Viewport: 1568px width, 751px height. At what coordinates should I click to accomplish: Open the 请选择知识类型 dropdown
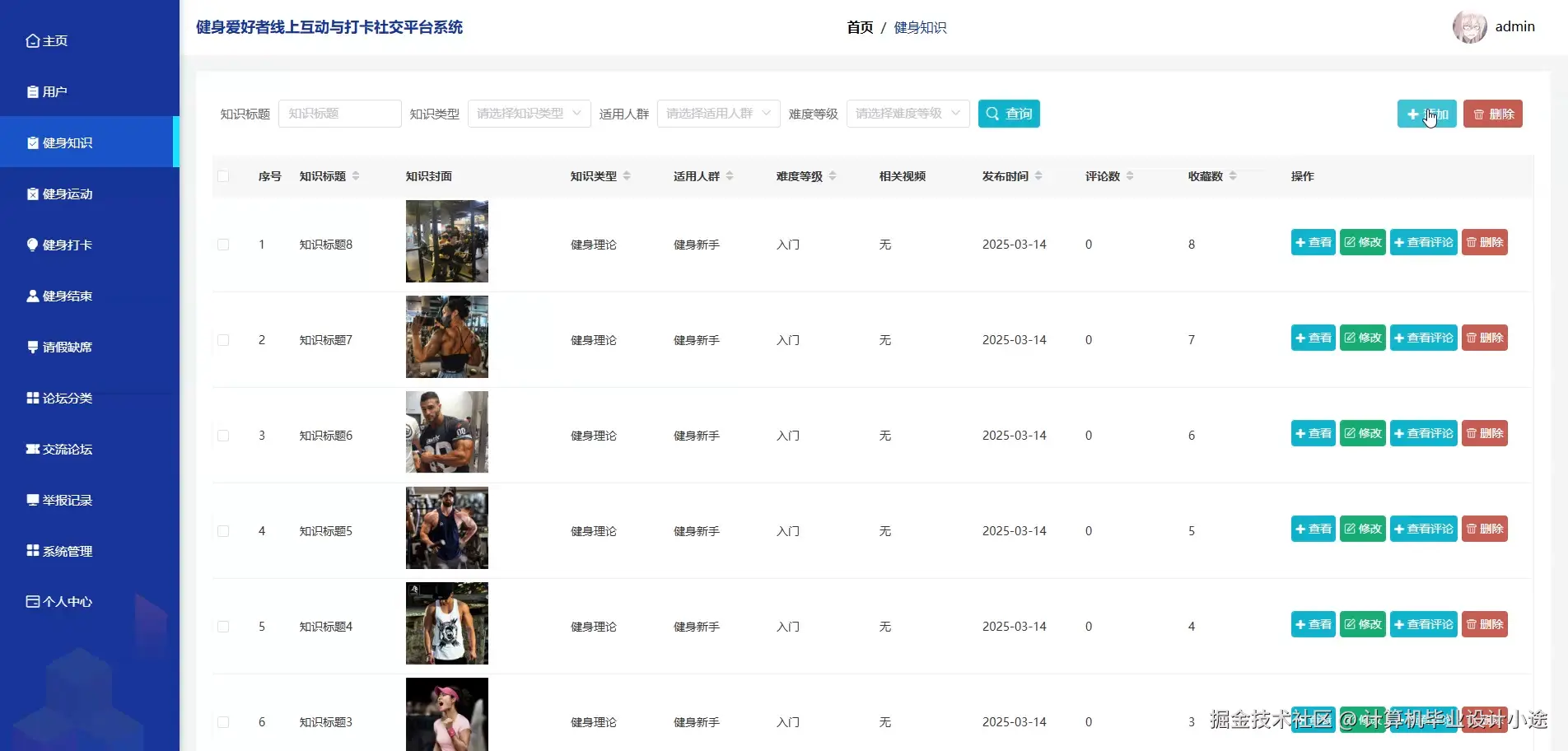(x=528, y=113)
